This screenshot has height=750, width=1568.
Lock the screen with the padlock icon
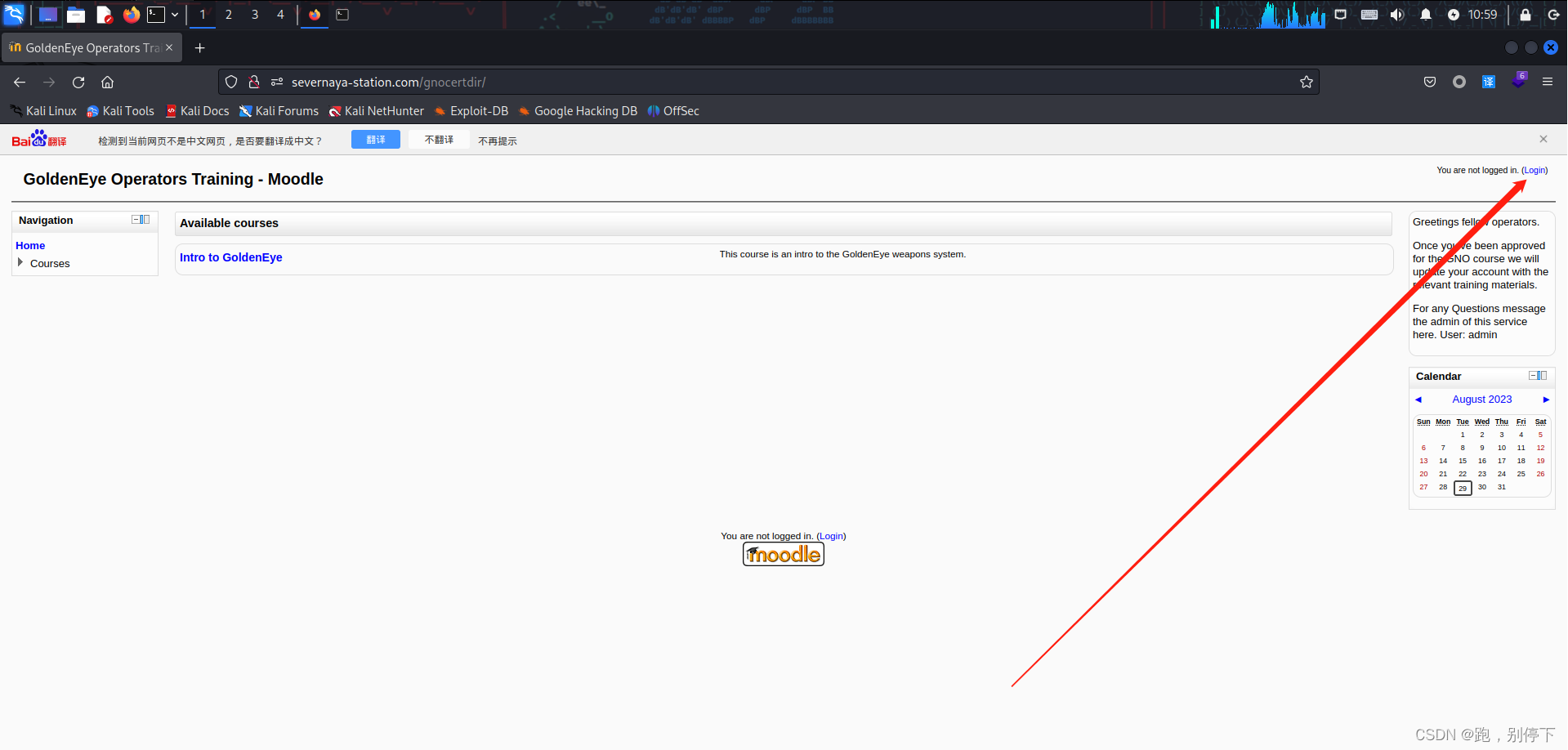(x=1526, y=15)
